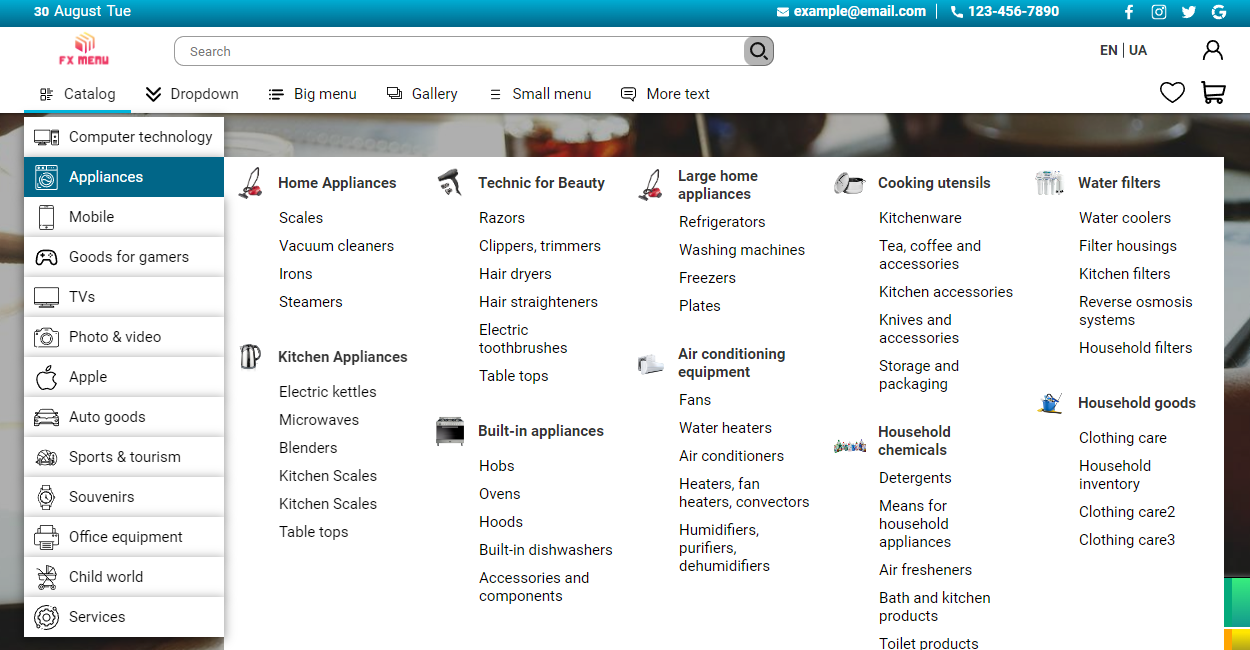Open the wishlist heart icon
The width and height of the screenshot is (1250, 650).
coord(1172,93)
